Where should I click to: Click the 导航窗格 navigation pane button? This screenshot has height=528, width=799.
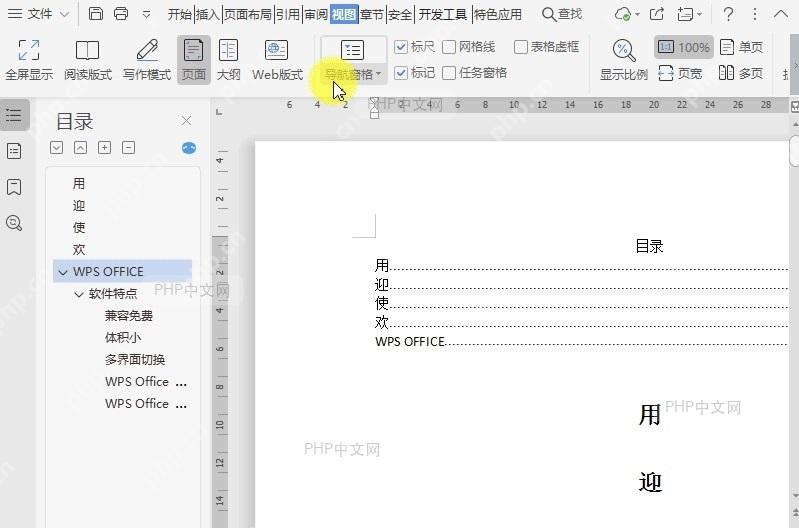(353, 60)
